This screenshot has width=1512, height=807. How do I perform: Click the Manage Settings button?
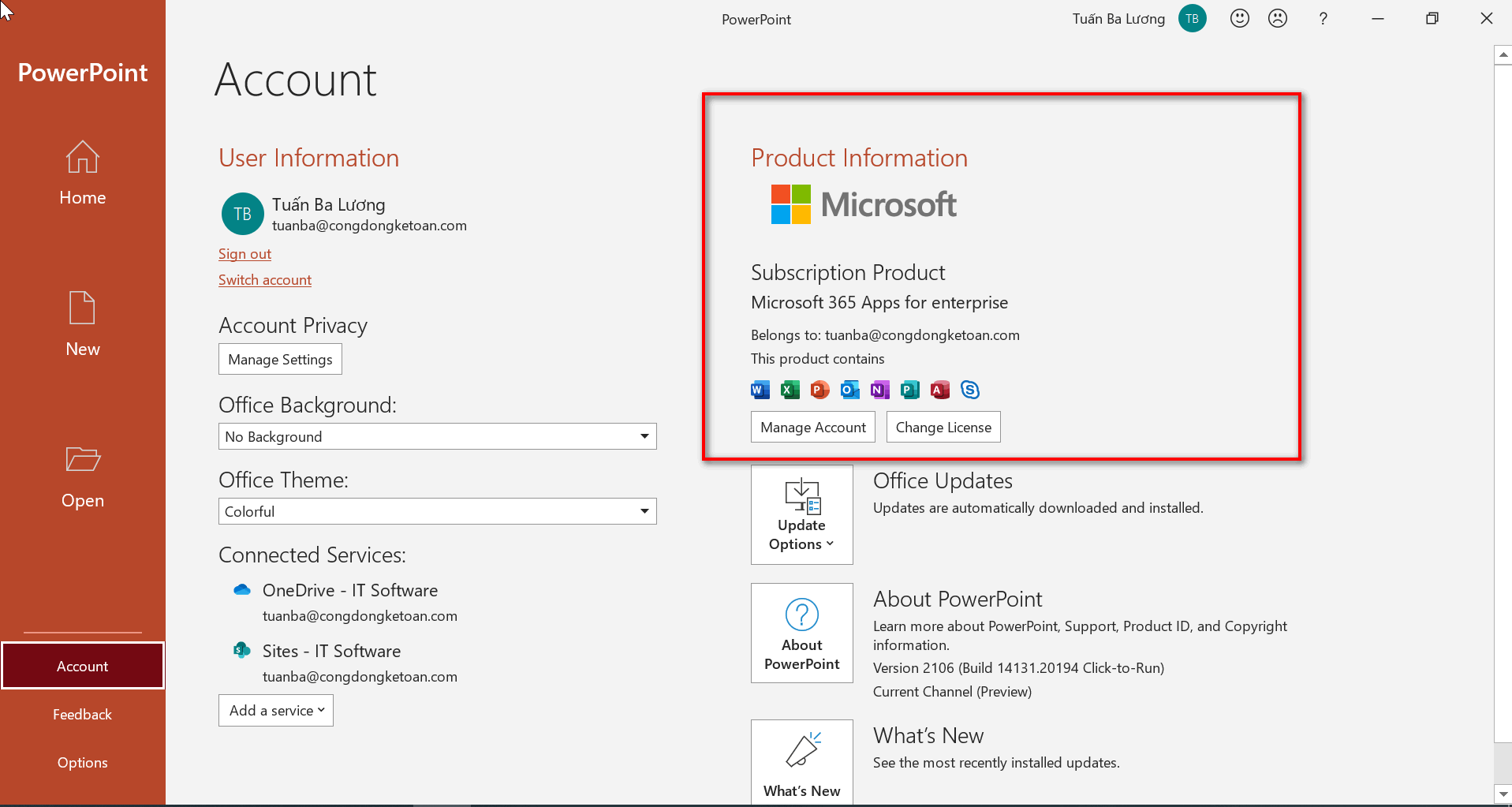280,359
